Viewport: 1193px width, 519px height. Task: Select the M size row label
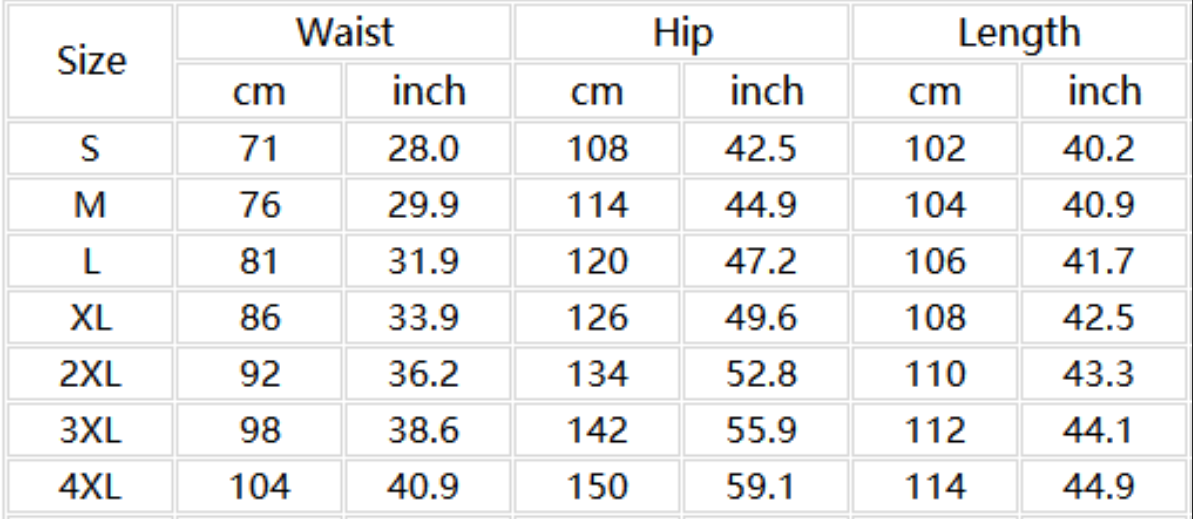[x=90, y=206]
